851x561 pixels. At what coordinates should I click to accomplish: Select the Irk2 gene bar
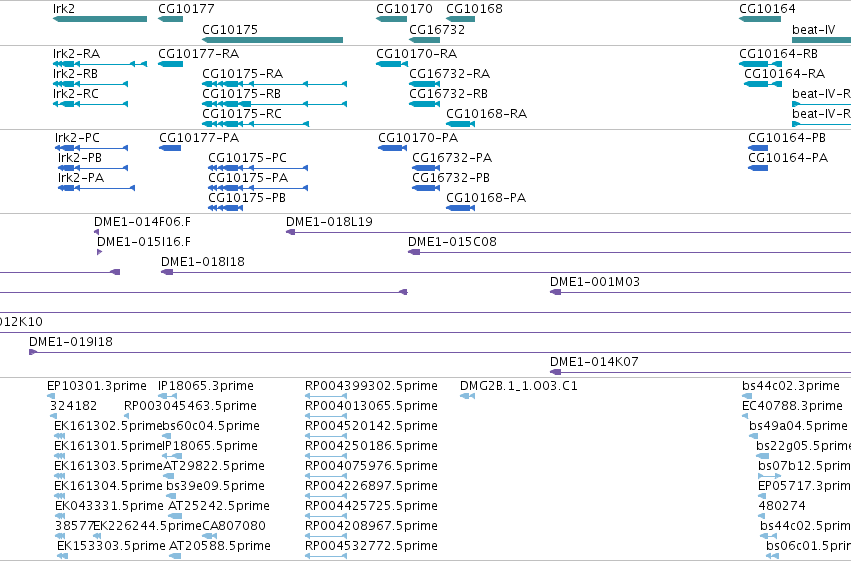click(100, 19)
